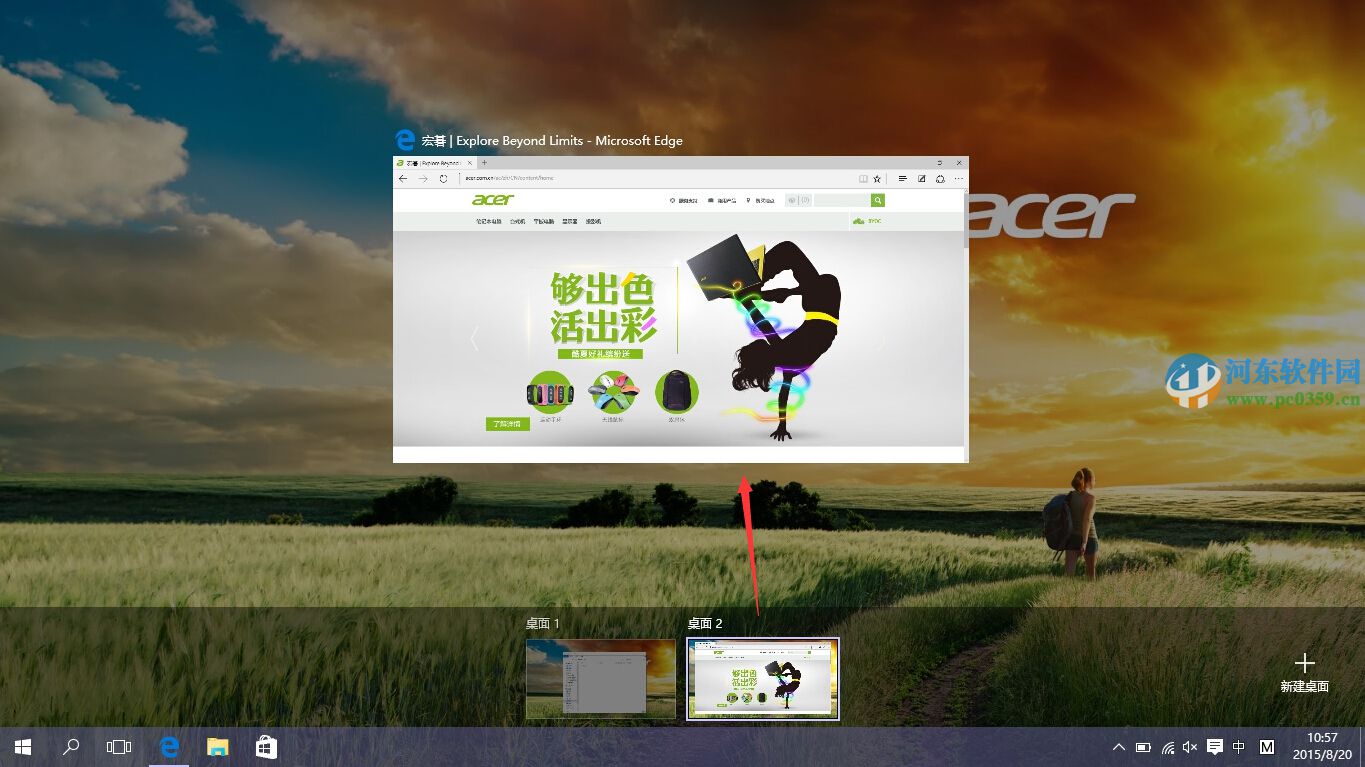Select 笔记本电脑 in the Acer navigation menu
The width and height of the screenshot is (1365, 767).
click(x=490, y=221)
